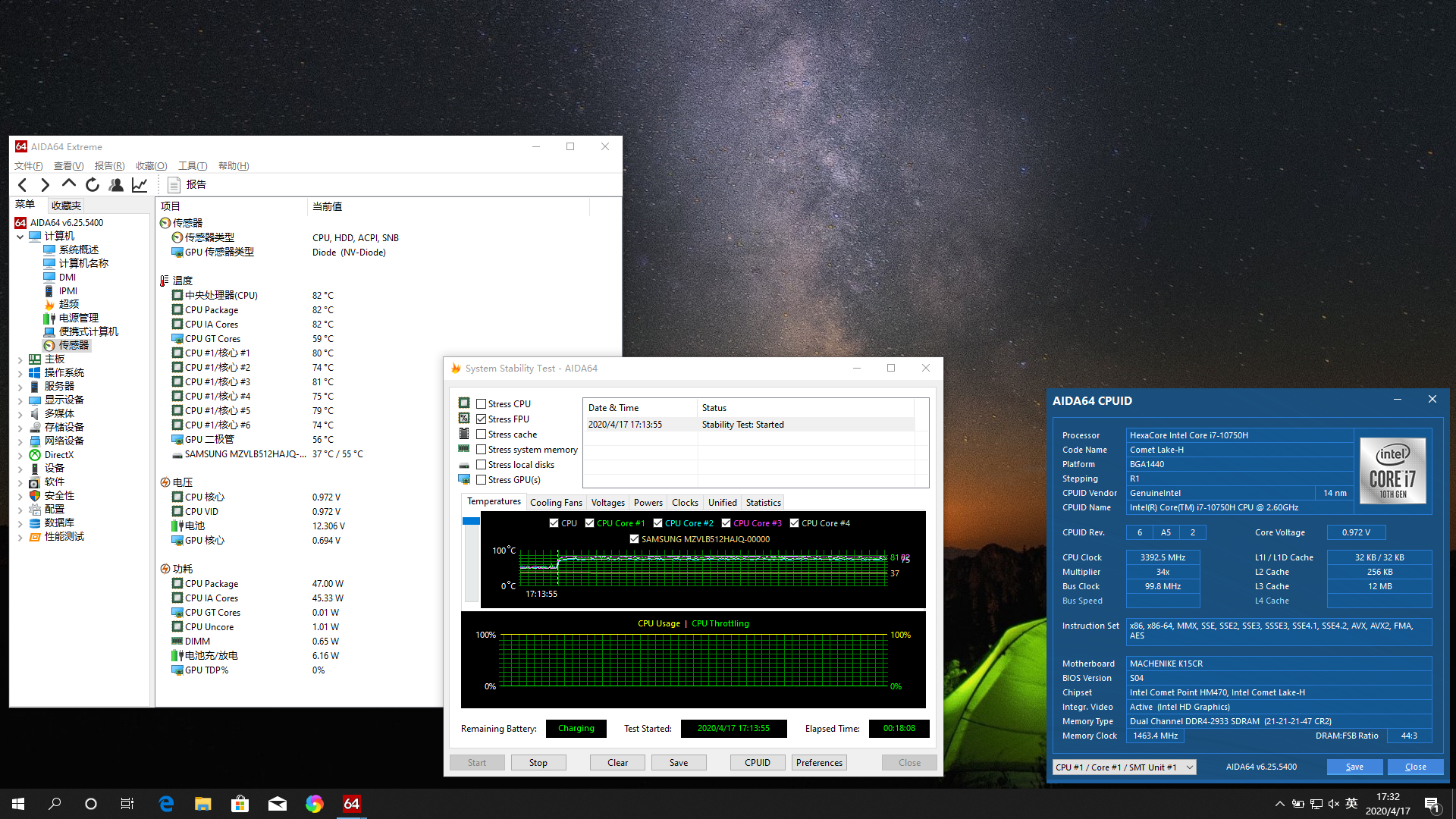
Task: Expand the 操作系统 tree node
Action: (20, 373)
